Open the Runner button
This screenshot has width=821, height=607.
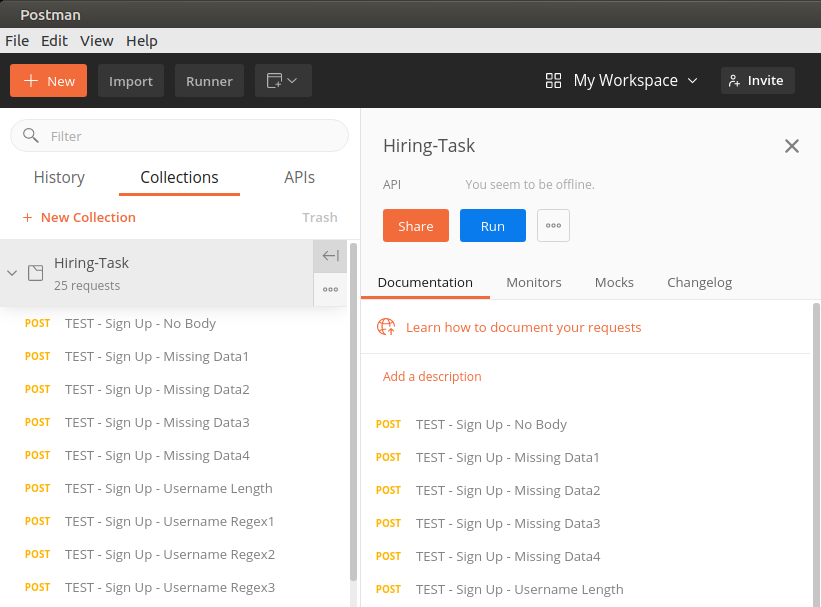click(209, 81)
